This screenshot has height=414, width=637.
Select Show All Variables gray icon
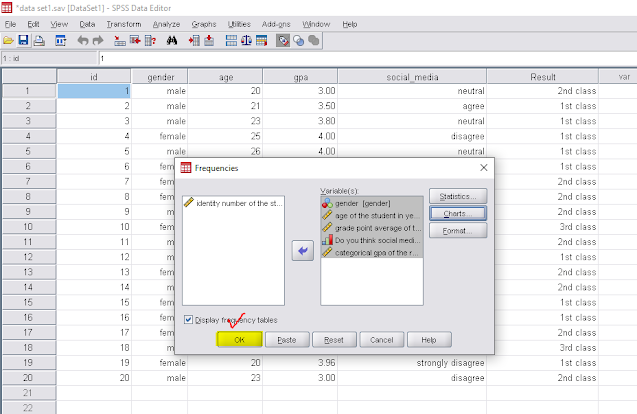[x=314, y=41]
